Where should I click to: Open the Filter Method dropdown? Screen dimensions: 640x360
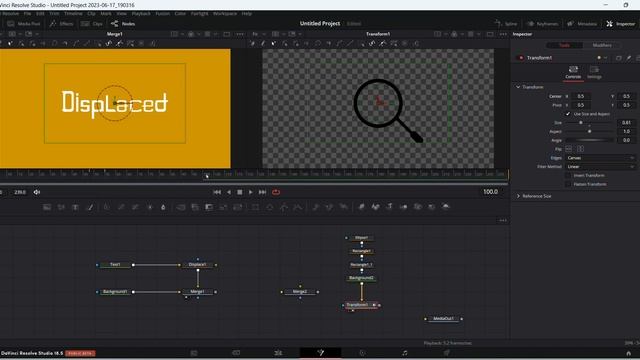pos(600,167)
